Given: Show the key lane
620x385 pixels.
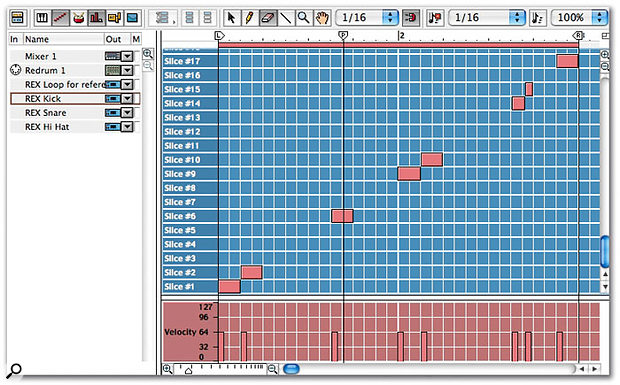Looking at the screenshot, I should [x=42, y=18].
